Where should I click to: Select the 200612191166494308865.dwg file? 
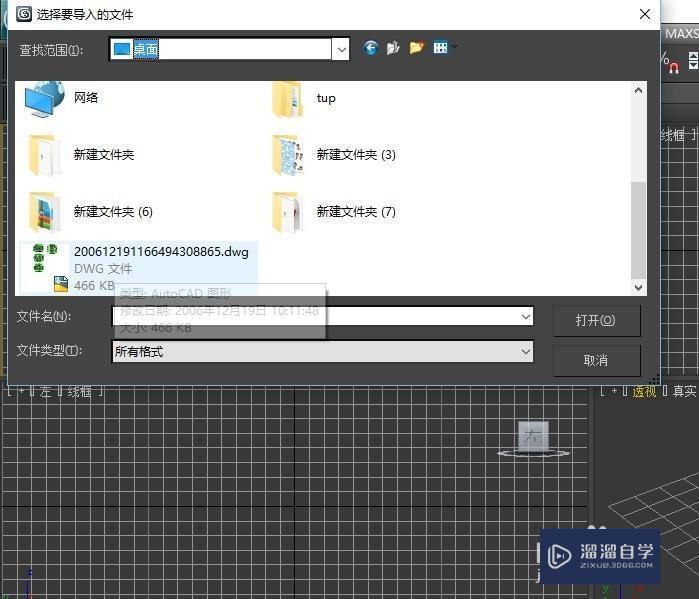click(139, 267)
